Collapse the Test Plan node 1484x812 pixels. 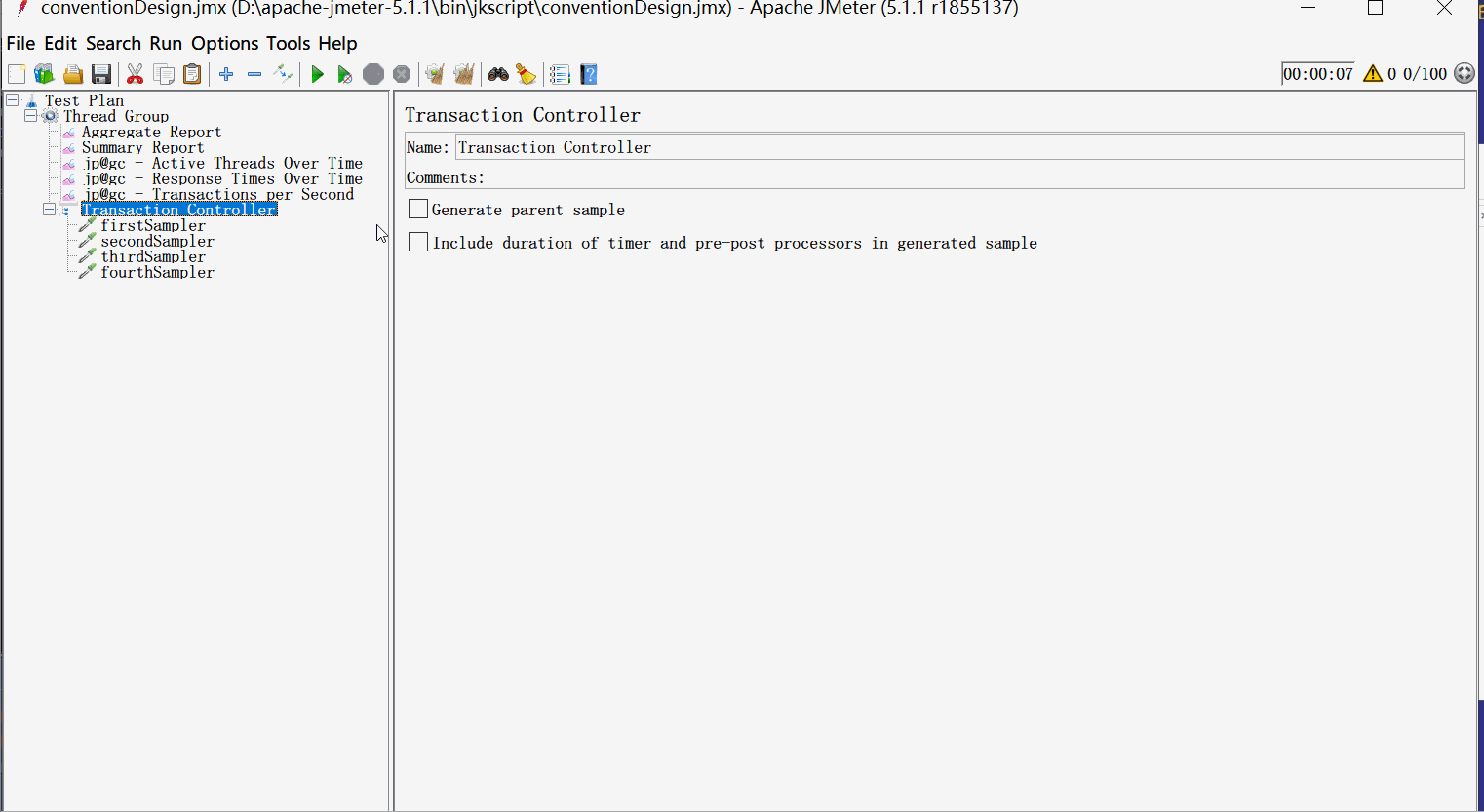click(x=12, y=99)
